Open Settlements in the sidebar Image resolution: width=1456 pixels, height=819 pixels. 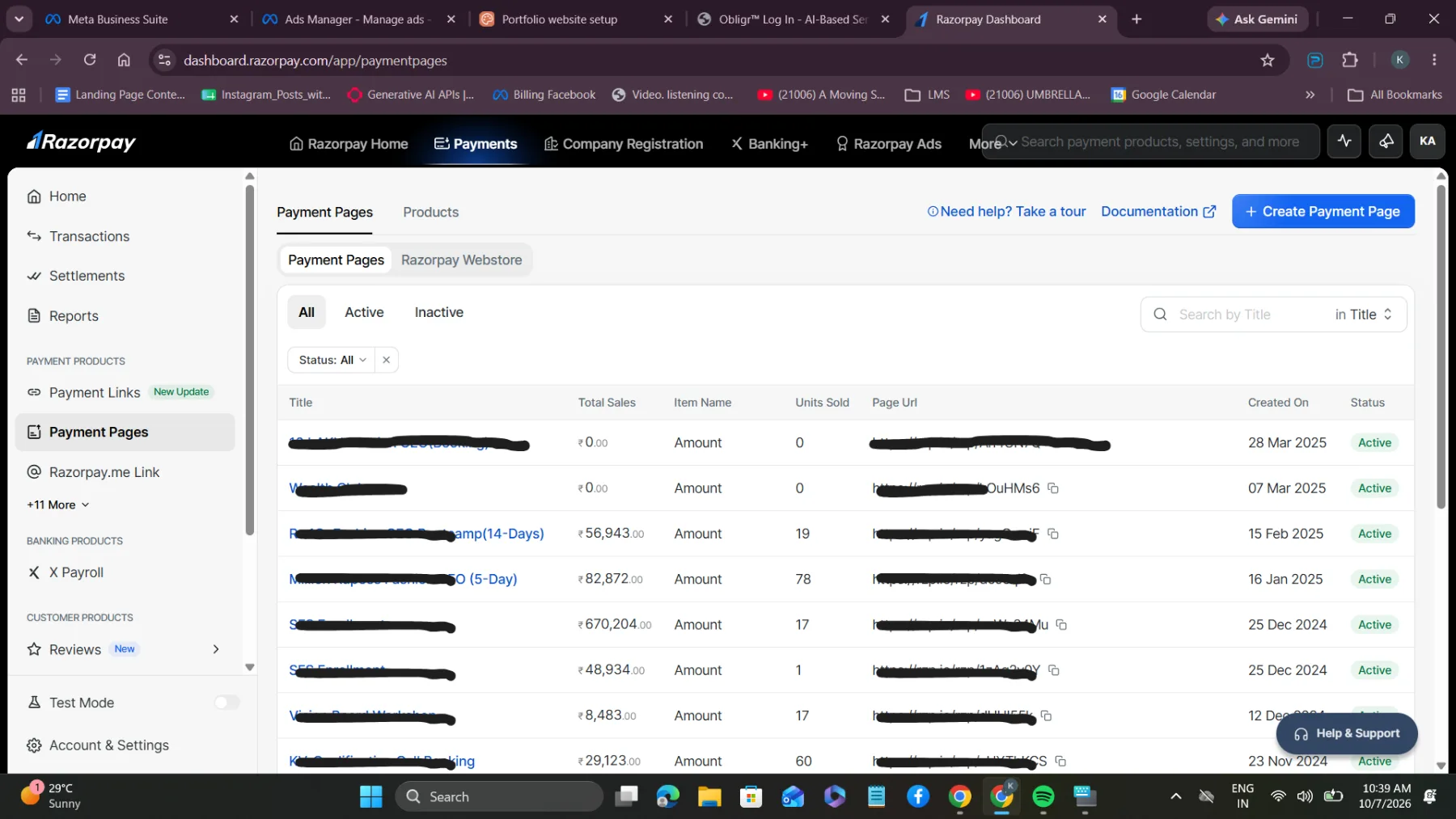pos(87,276)
